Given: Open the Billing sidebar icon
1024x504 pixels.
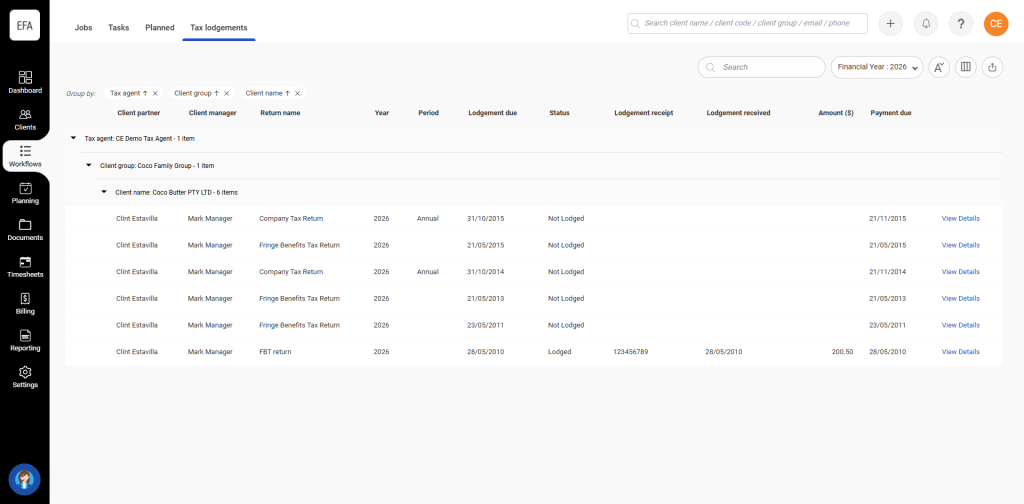Looking at the screenshot, I should [25, 304].
